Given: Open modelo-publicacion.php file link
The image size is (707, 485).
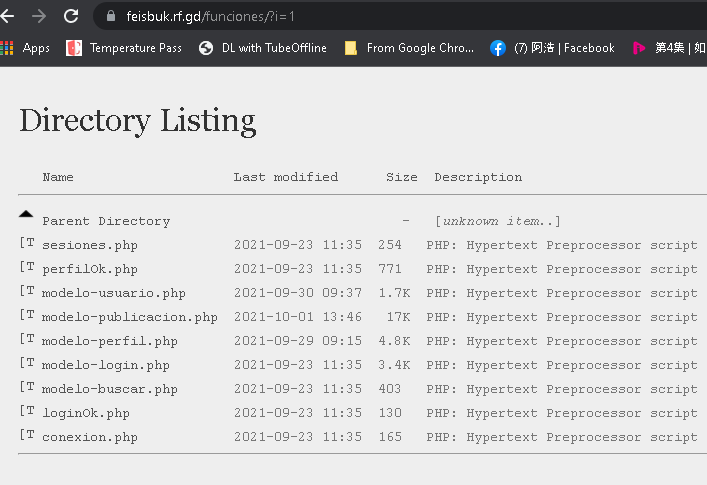Looking at the screenshot, I should 130,317.
